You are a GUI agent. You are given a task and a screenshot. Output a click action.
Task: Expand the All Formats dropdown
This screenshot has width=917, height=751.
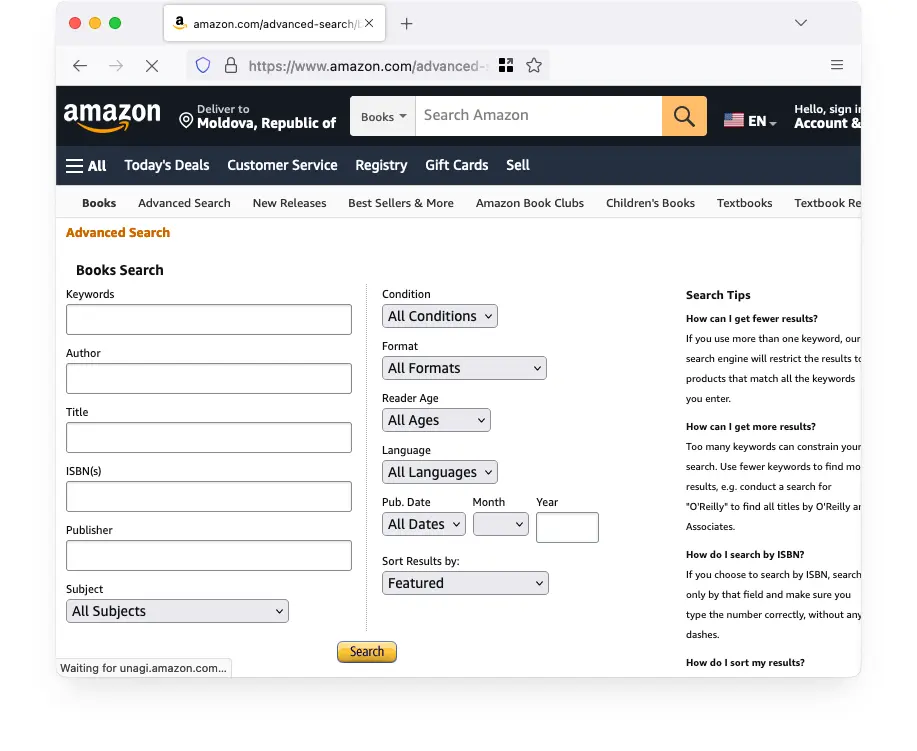[x=464, y=368]
